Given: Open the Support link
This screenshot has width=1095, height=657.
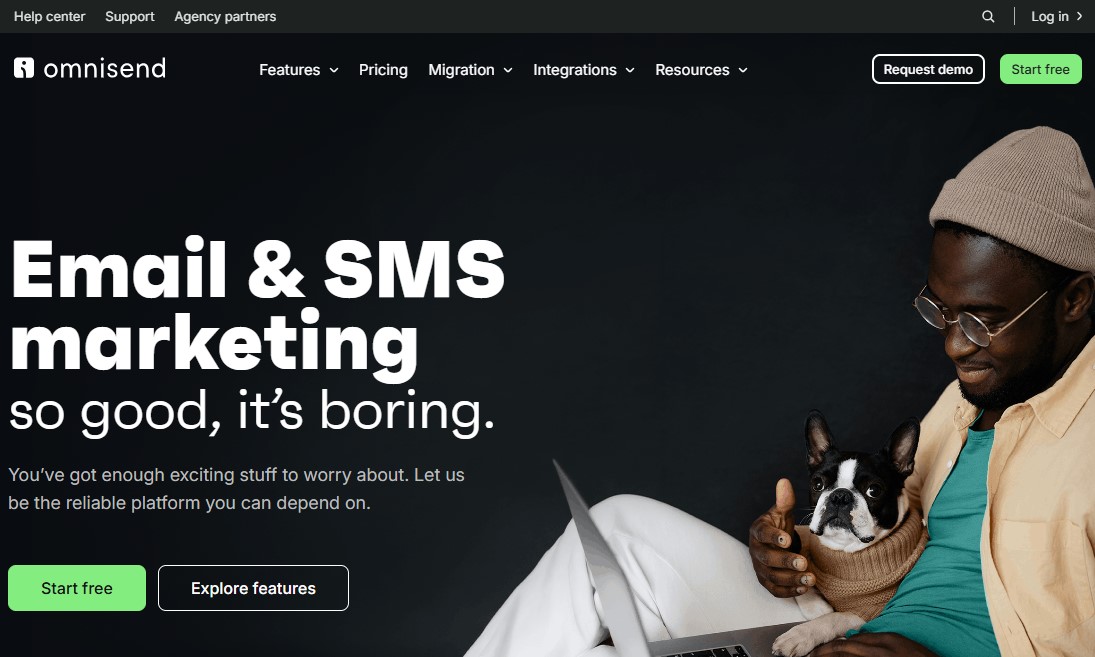Looking at the screenshot, I should (x=130, y=16).
